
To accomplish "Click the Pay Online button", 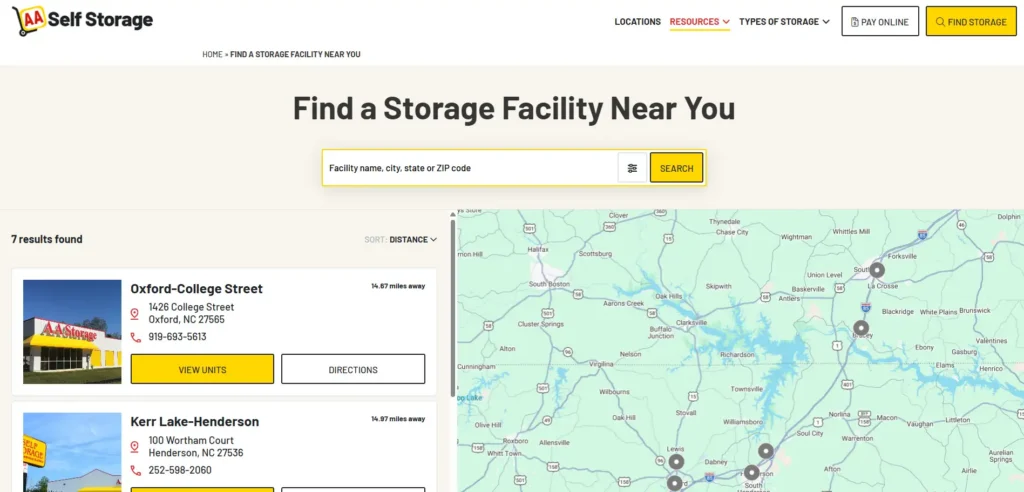I will click(x=880, y=21).
